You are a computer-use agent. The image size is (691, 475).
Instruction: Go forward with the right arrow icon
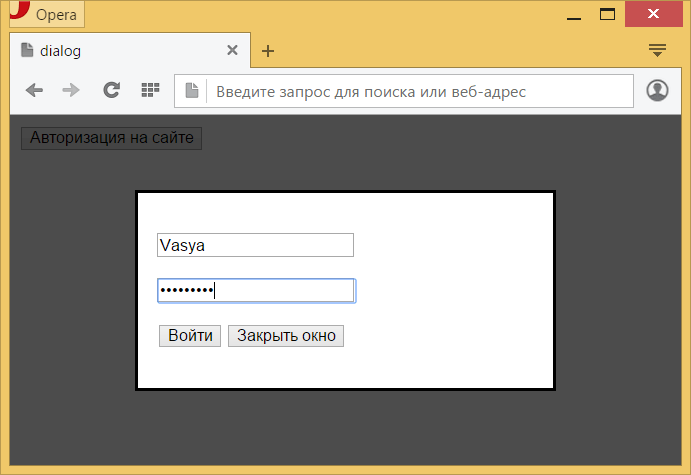coord(71,91)
